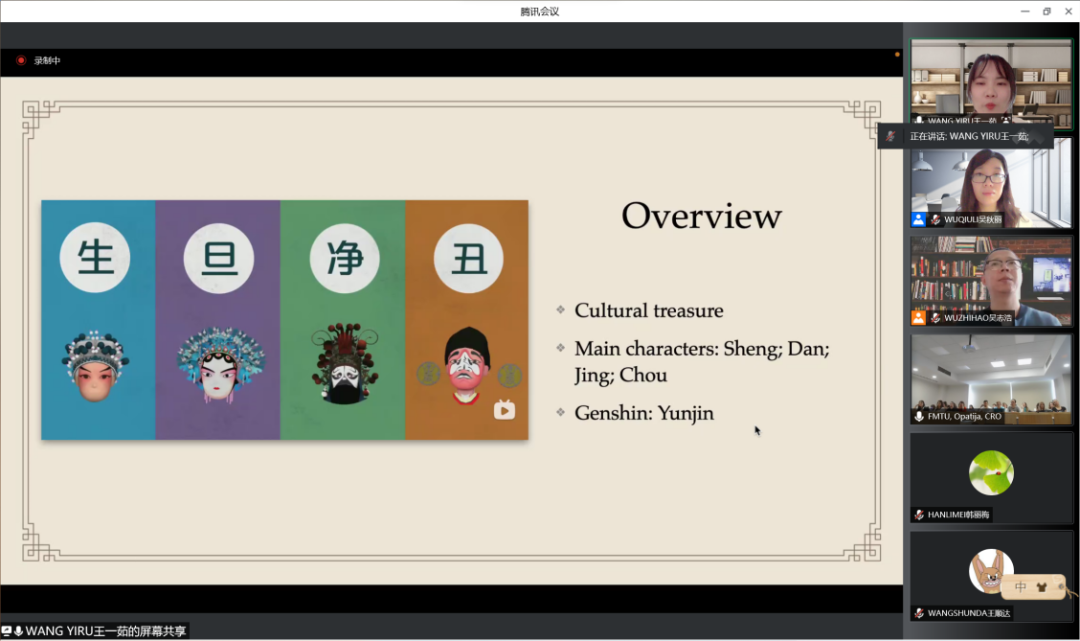
Task: Click HANLIMEI's leaf avatar
Action: tap(991, 472)
